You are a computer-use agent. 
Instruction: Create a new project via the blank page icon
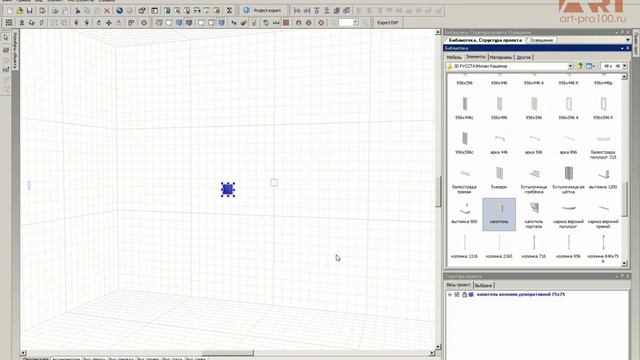click(x=10, y=11)
